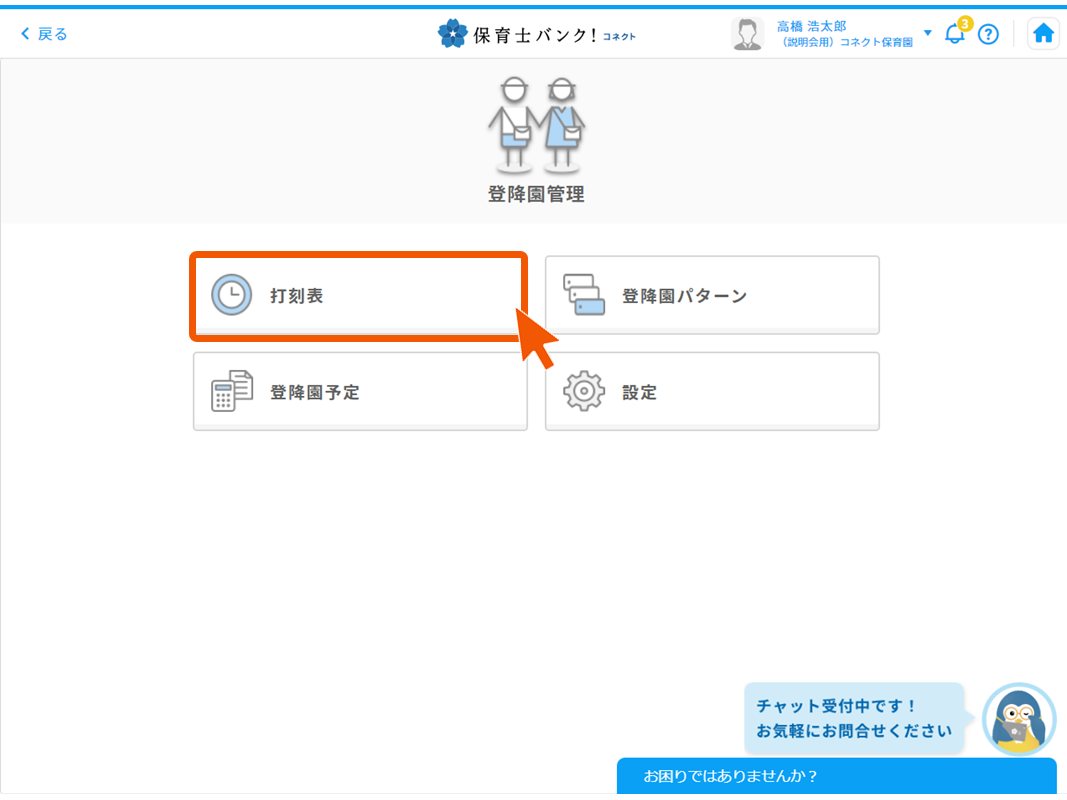This screenshot has height=800, width=1067.
Task: Click the penguin chat mascot
Action: point(1019,720)
